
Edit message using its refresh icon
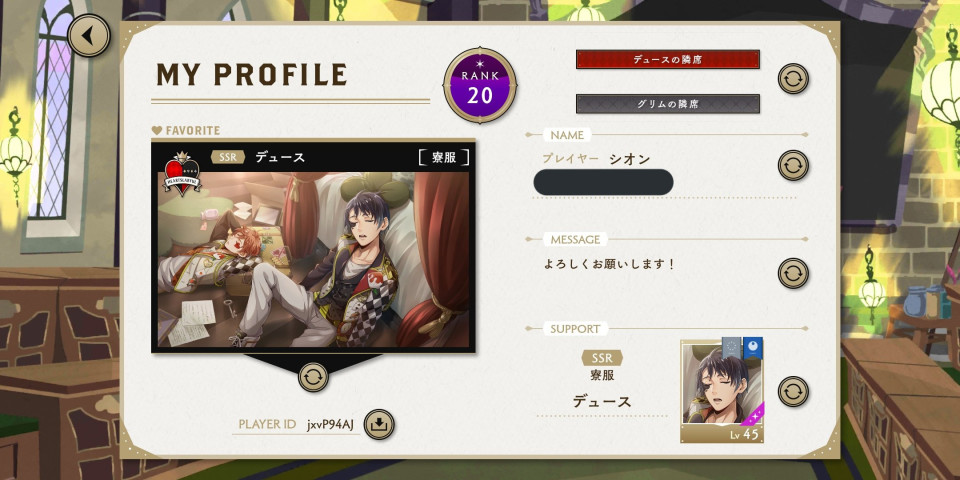click(793, 273)
